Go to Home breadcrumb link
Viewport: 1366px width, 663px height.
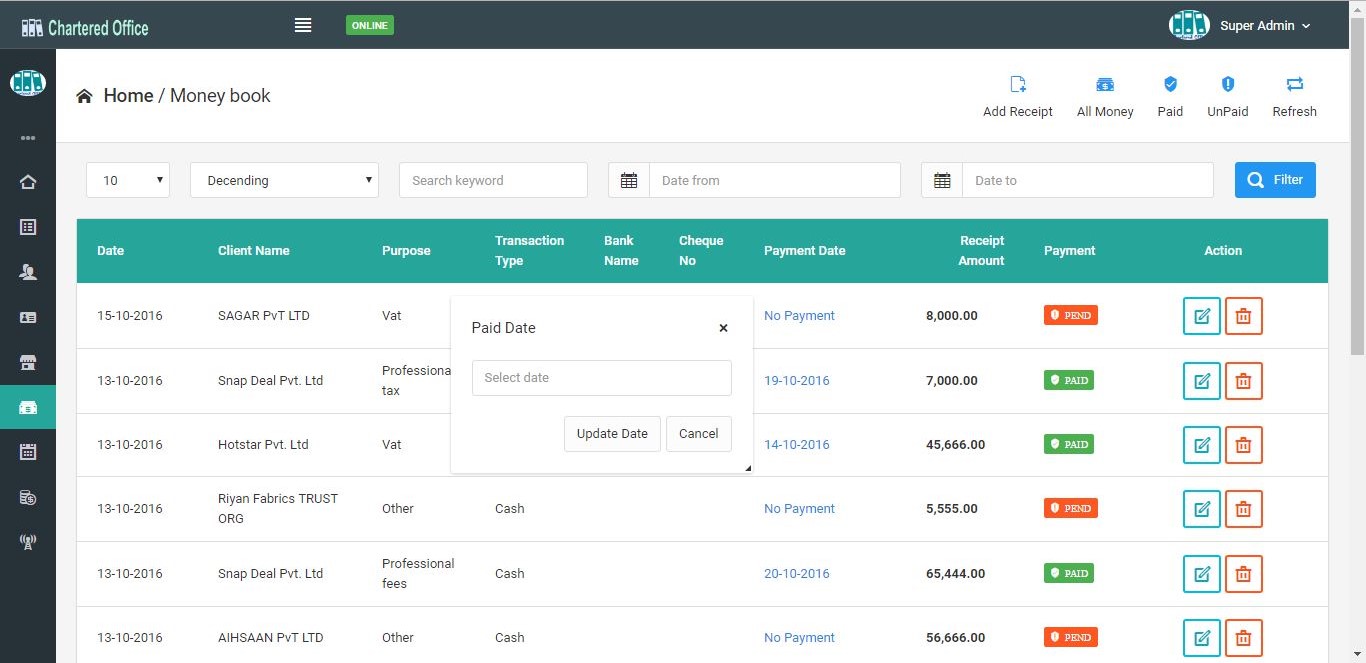point(128,96)
